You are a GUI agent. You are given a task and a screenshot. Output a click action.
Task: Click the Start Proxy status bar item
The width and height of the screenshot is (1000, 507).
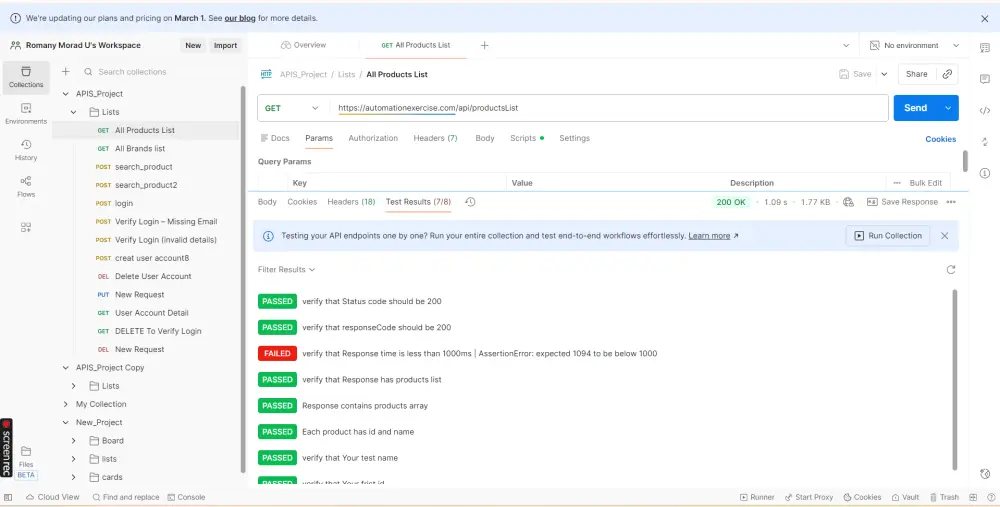(809, 497)
